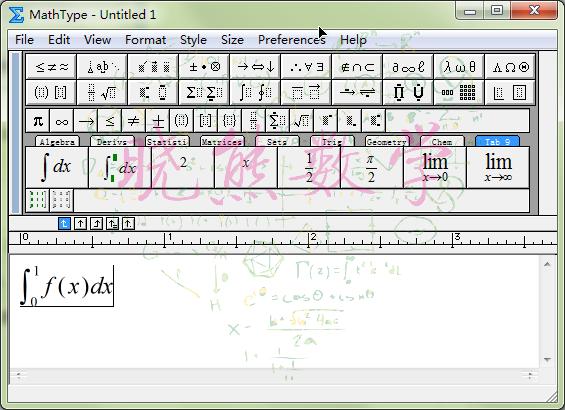Open the arrow symbols palette
The width and height of the screenshot is (565, 410).
255,66
